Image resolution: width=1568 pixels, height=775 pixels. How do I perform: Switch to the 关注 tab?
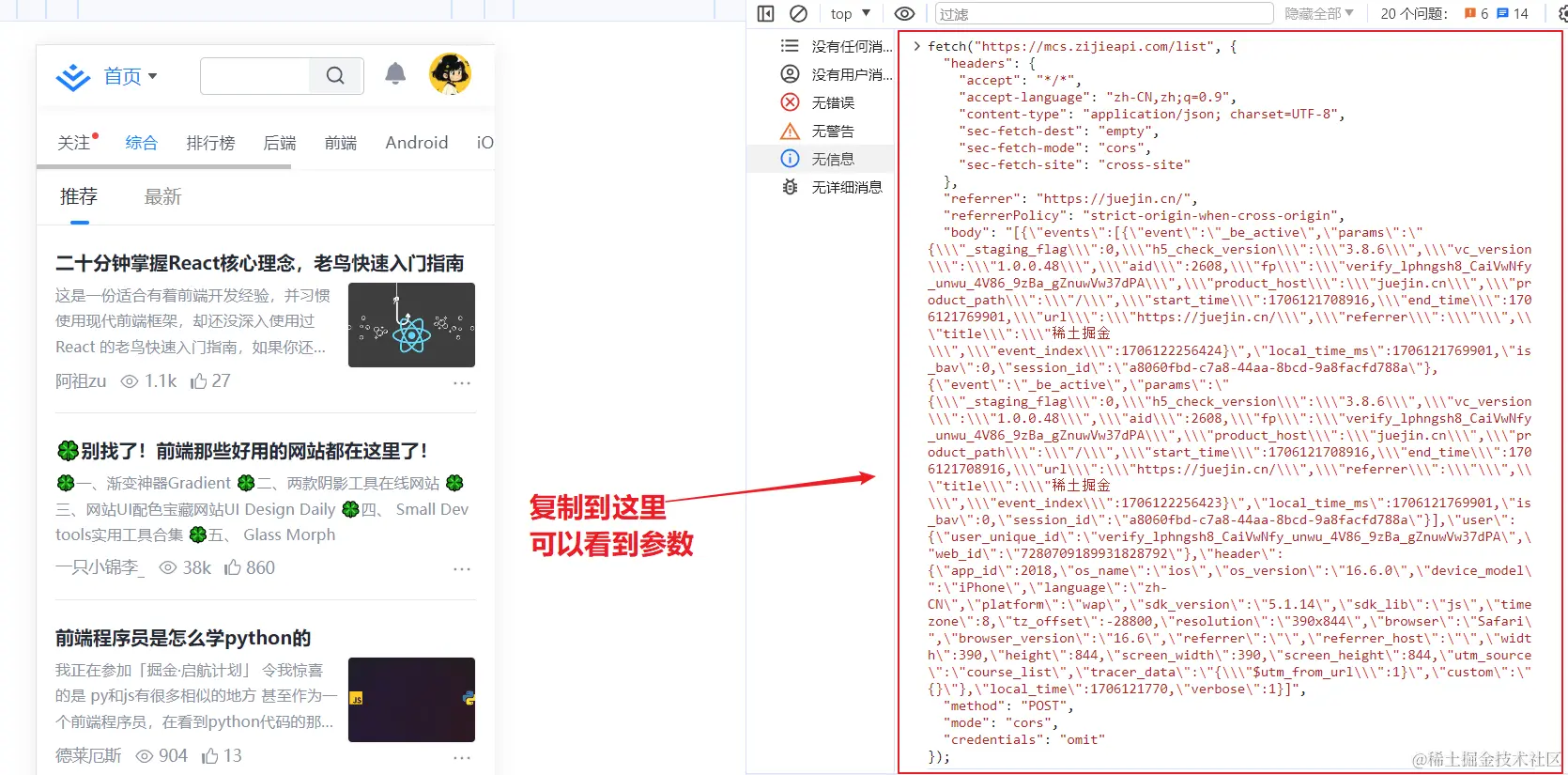point(74,143)
